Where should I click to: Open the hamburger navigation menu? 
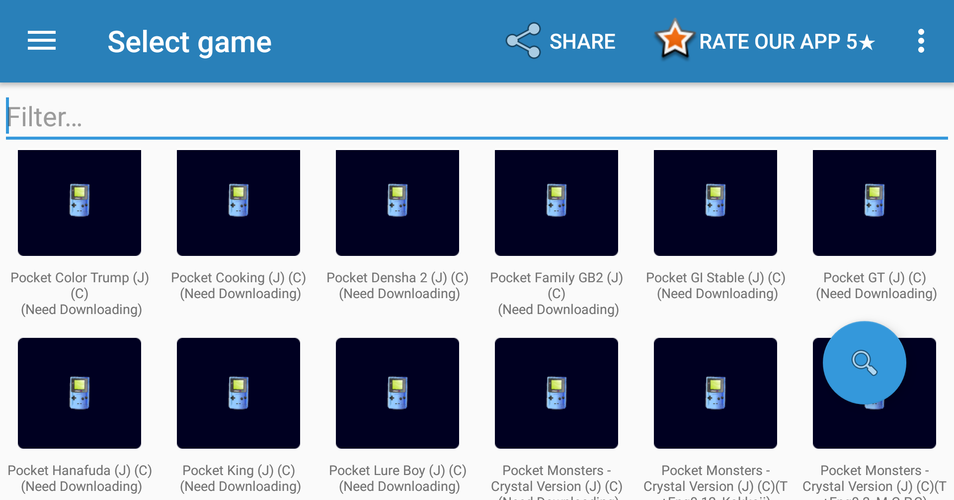pos(41,41)
